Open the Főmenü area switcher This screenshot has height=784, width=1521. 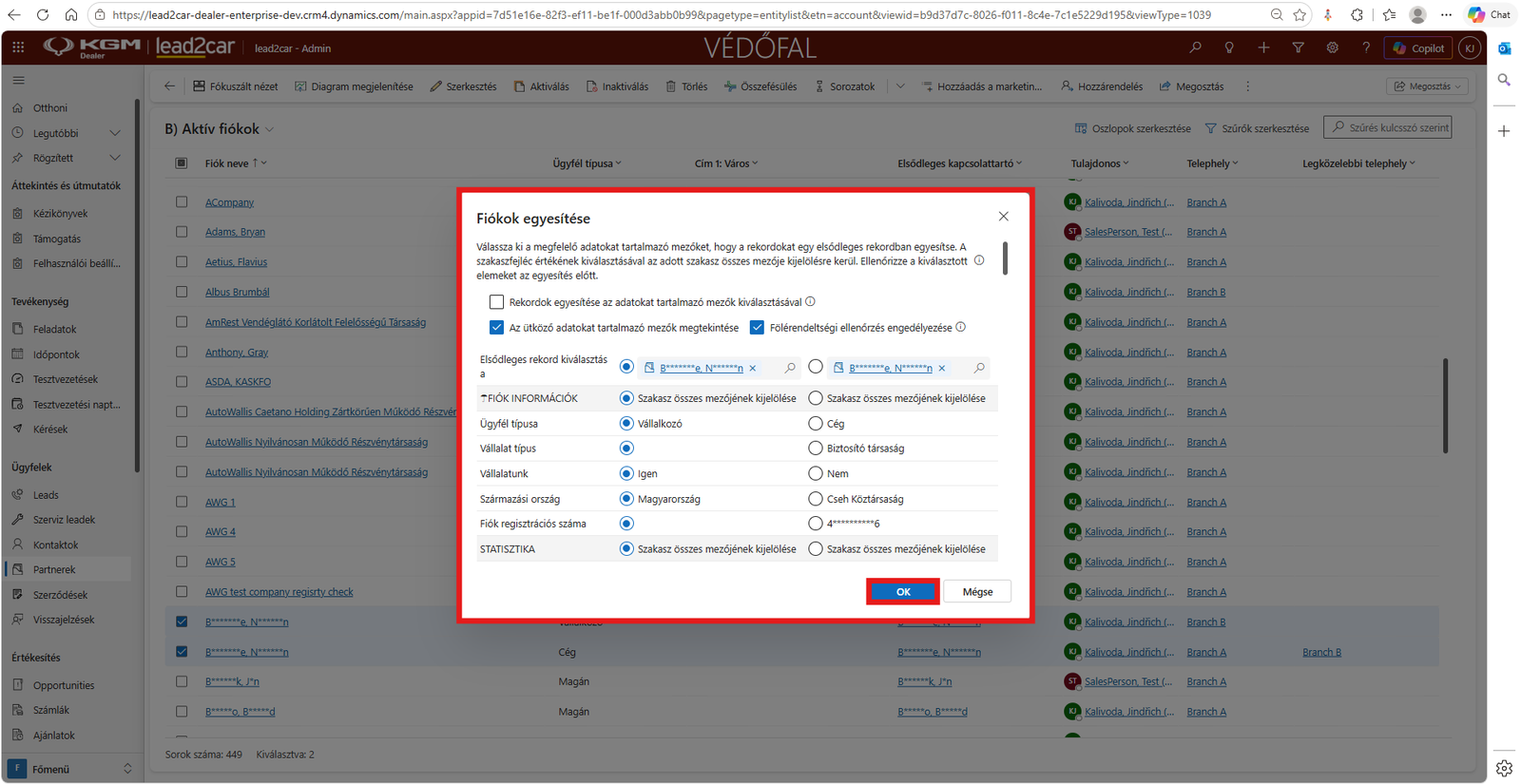(x=71, y=769)
